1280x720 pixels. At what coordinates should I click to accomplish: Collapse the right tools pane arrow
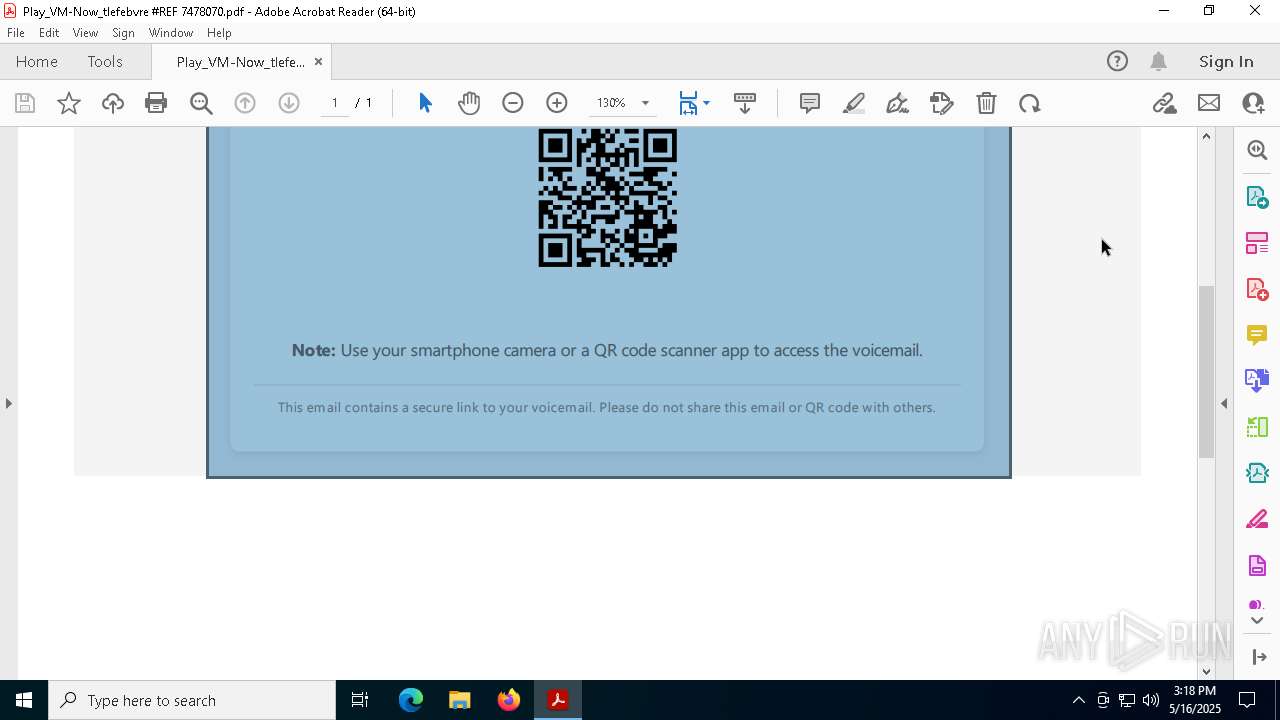[x=1224, y=403]
